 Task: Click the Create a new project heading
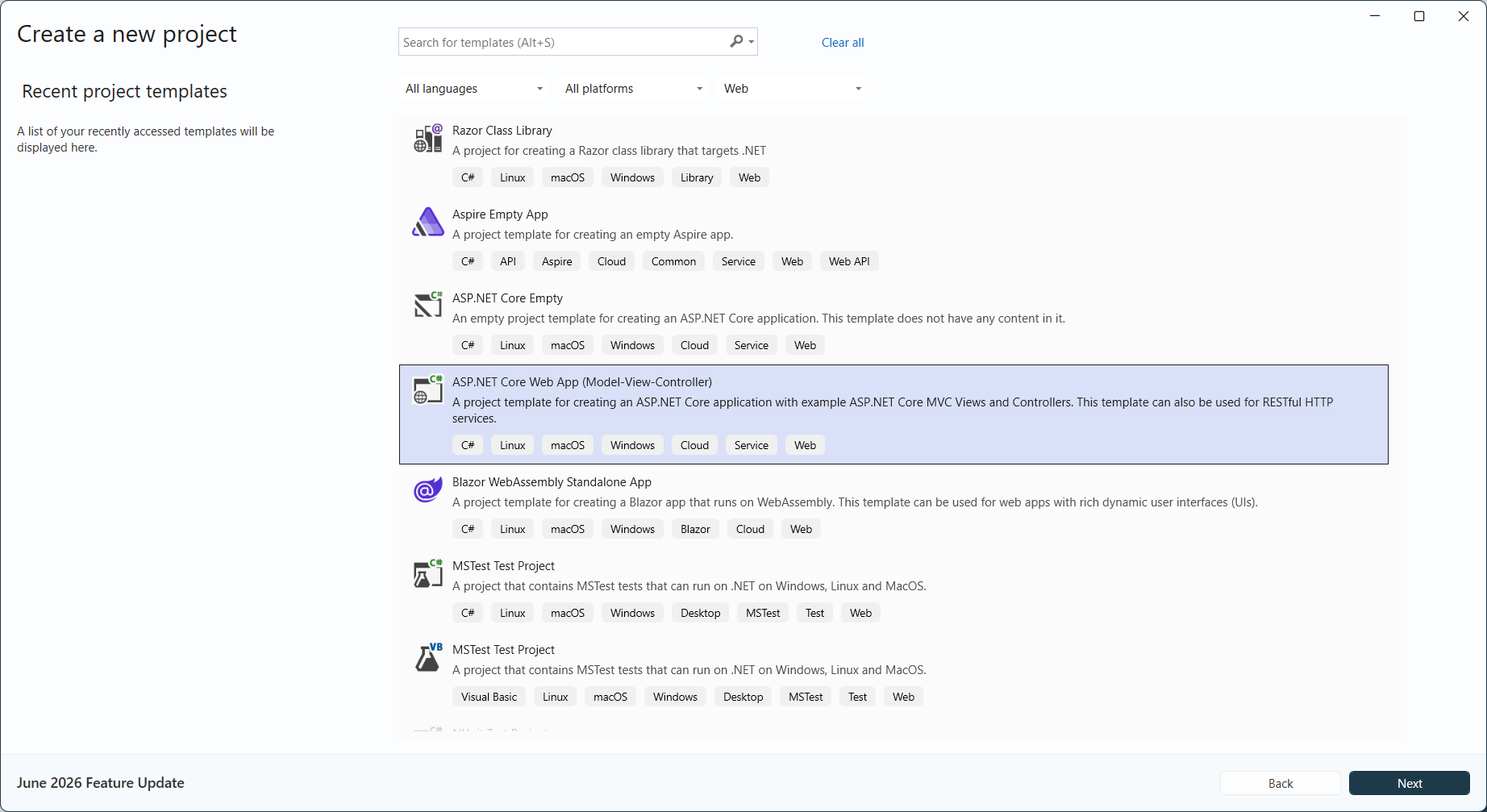click(x=127, y=35)
